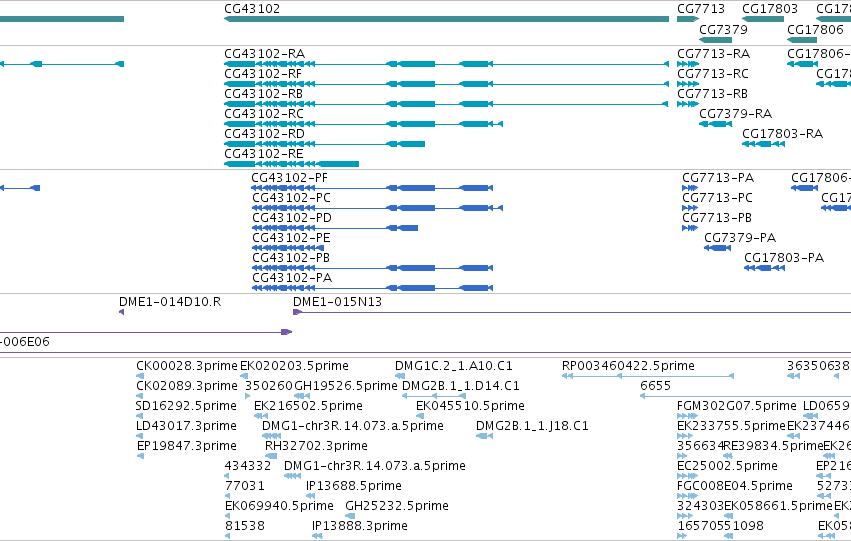The height and width of the screenshot is (541, 851).
Task: Click the CK02089.3prime EST
Action: [x=140, y=396]
